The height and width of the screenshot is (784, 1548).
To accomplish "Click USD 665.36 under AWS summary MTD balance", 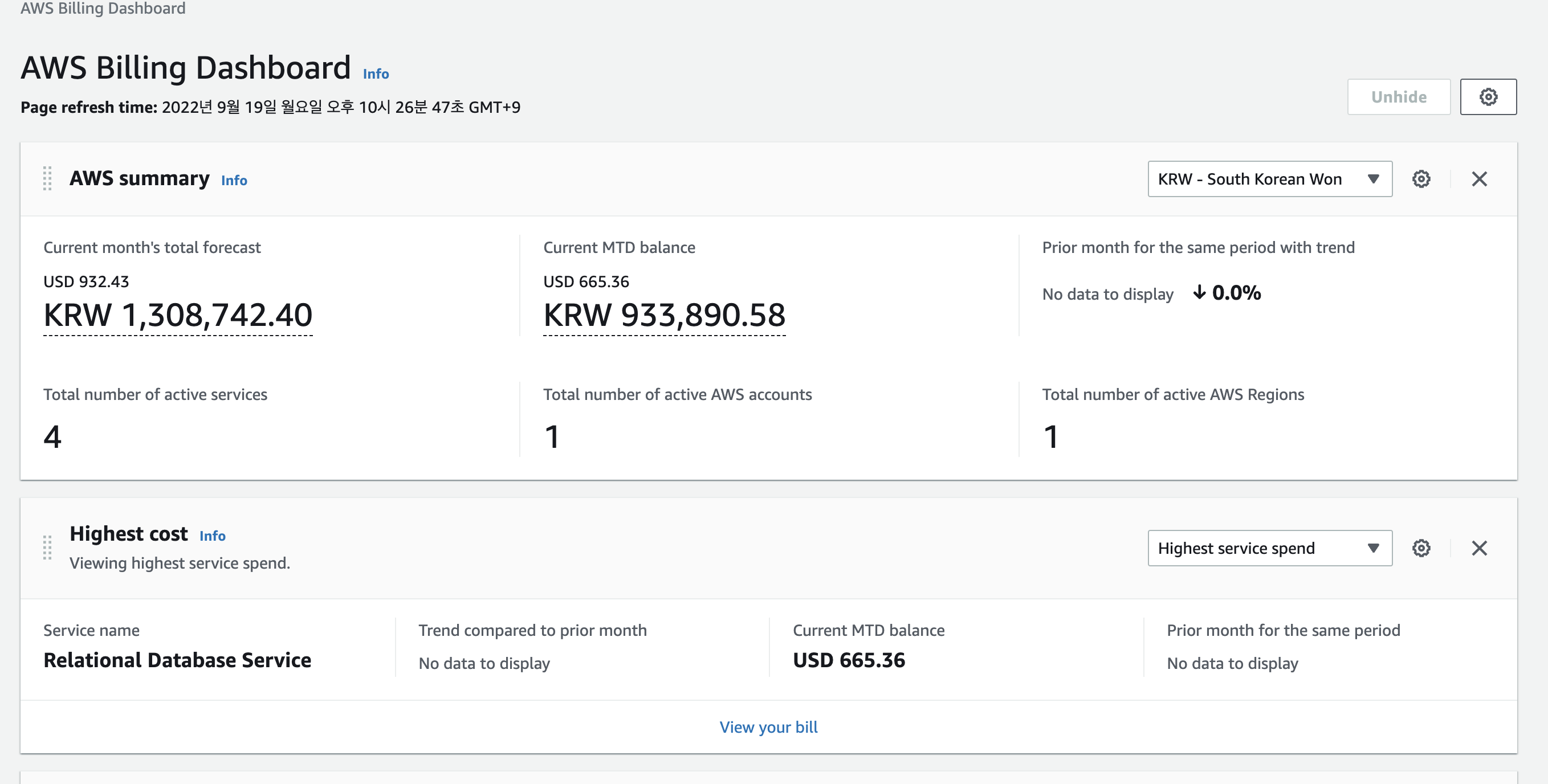I will [586, 282].
